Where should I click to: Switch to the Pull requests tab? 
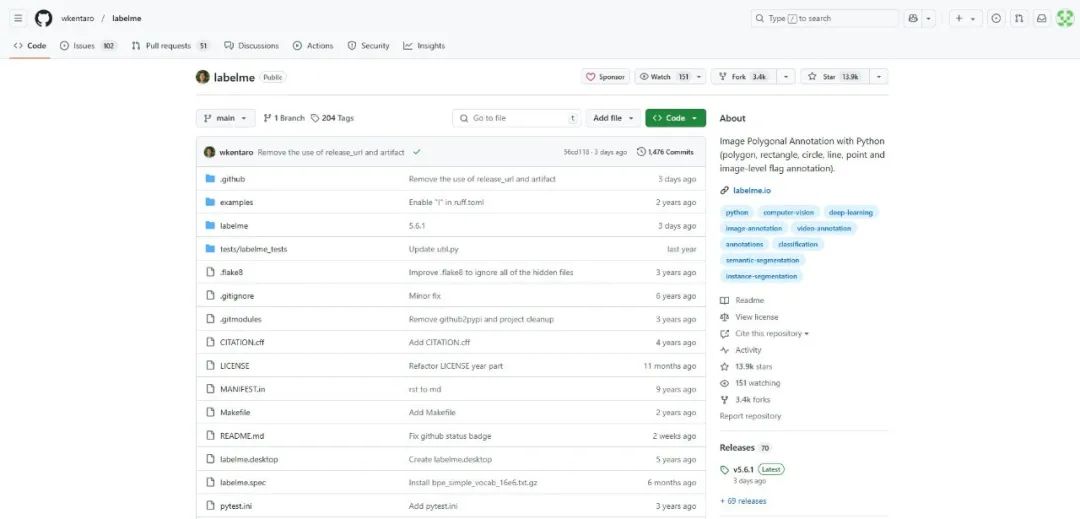click(170, 46)
